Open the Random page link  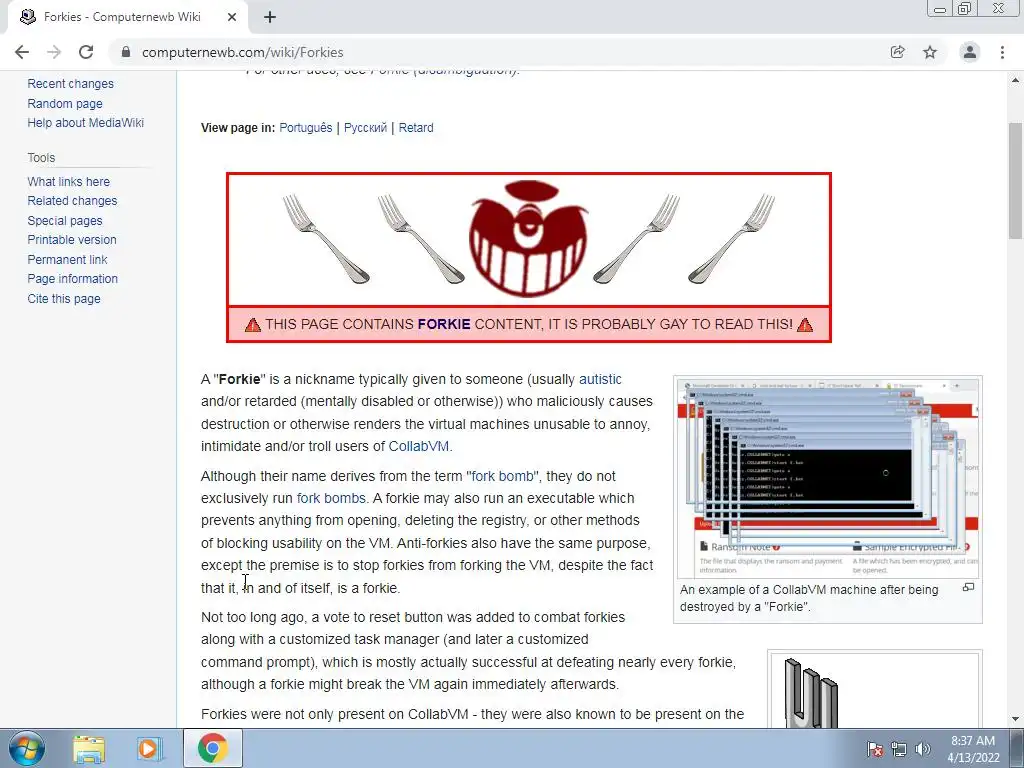tap(65, 103)
